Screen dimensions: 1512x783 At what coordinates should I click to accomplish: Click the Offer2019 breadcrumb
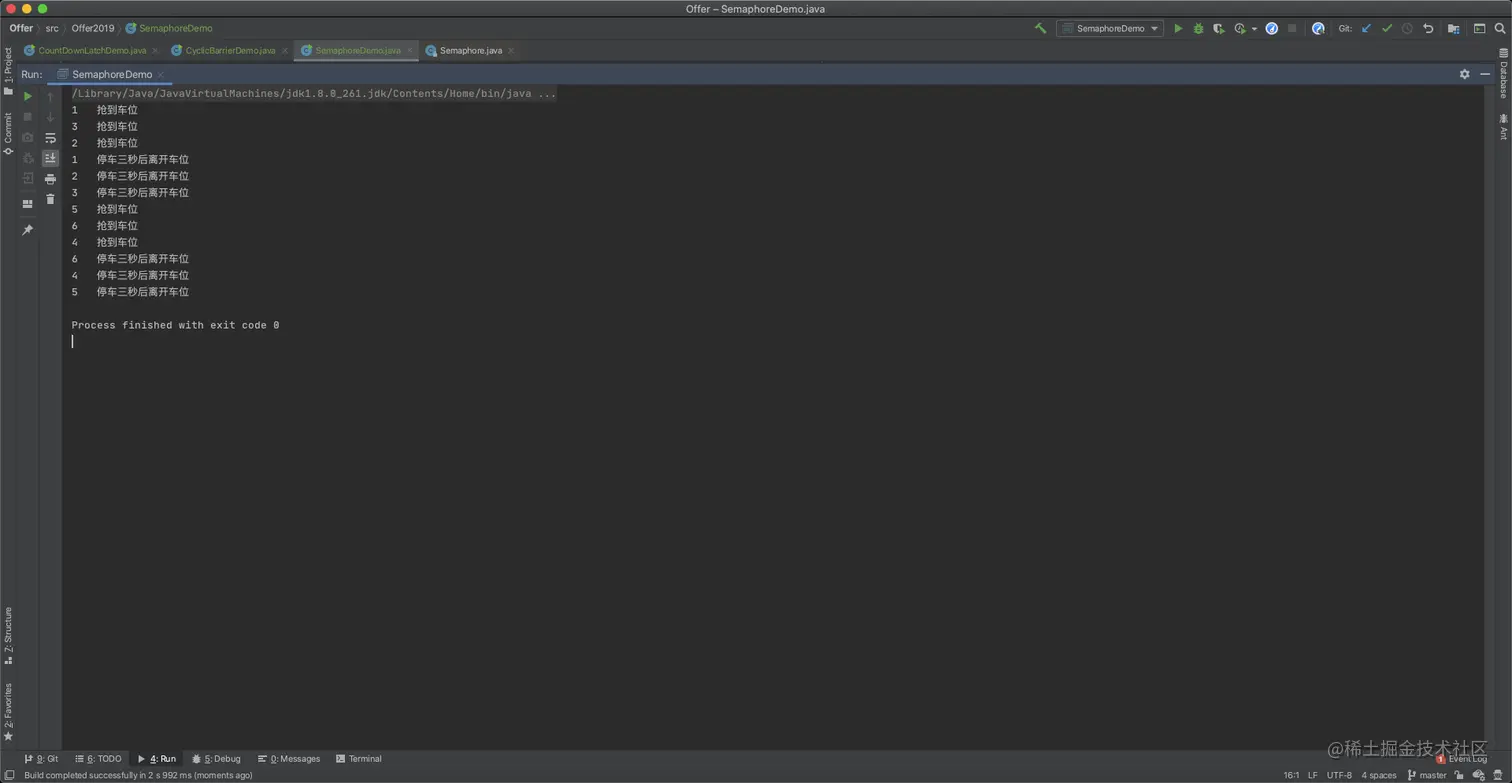pos(93,28)
